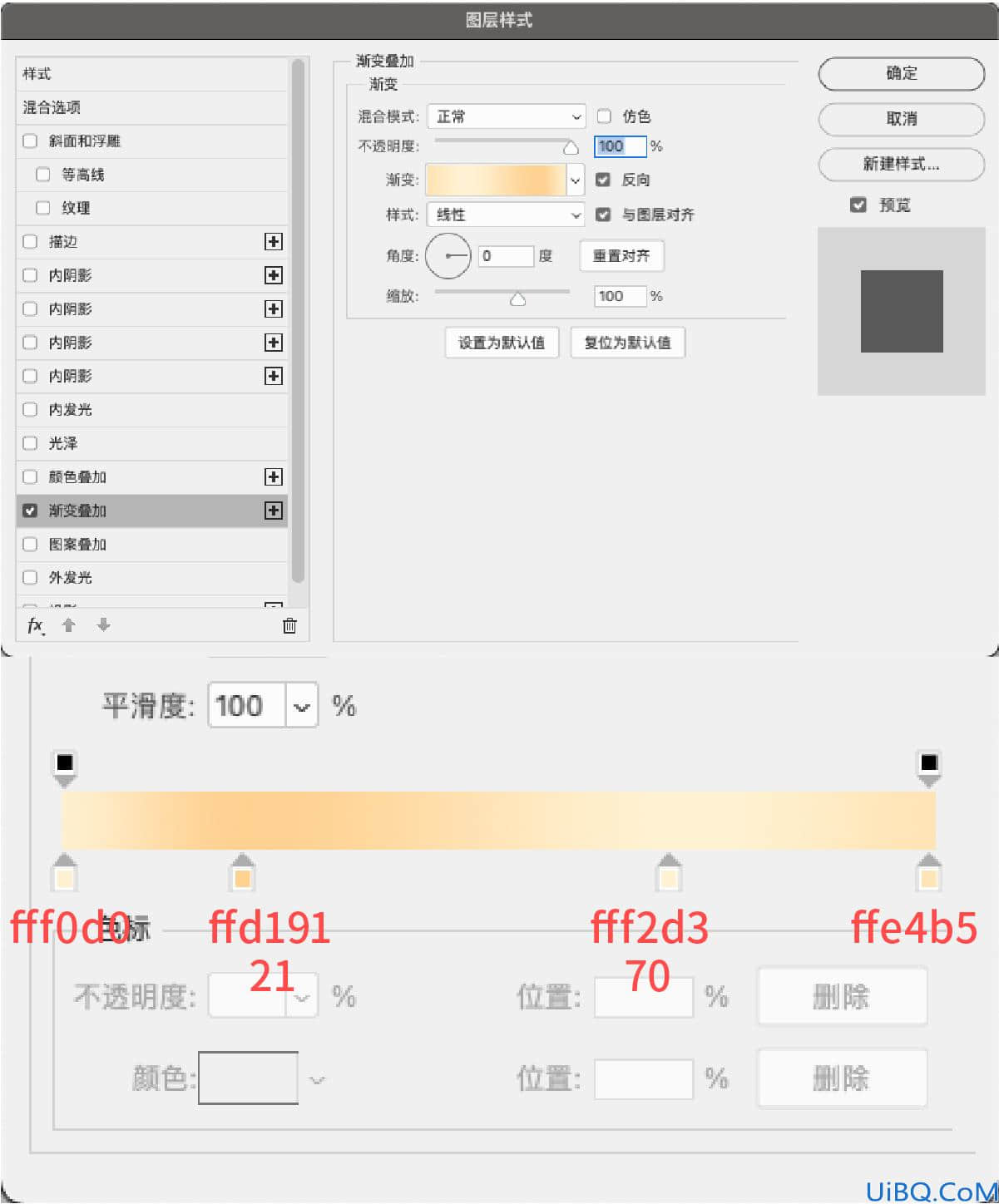999x1204 pixels.
Task: Select the rightmost color stop below gradient bar
Action: 929,873
